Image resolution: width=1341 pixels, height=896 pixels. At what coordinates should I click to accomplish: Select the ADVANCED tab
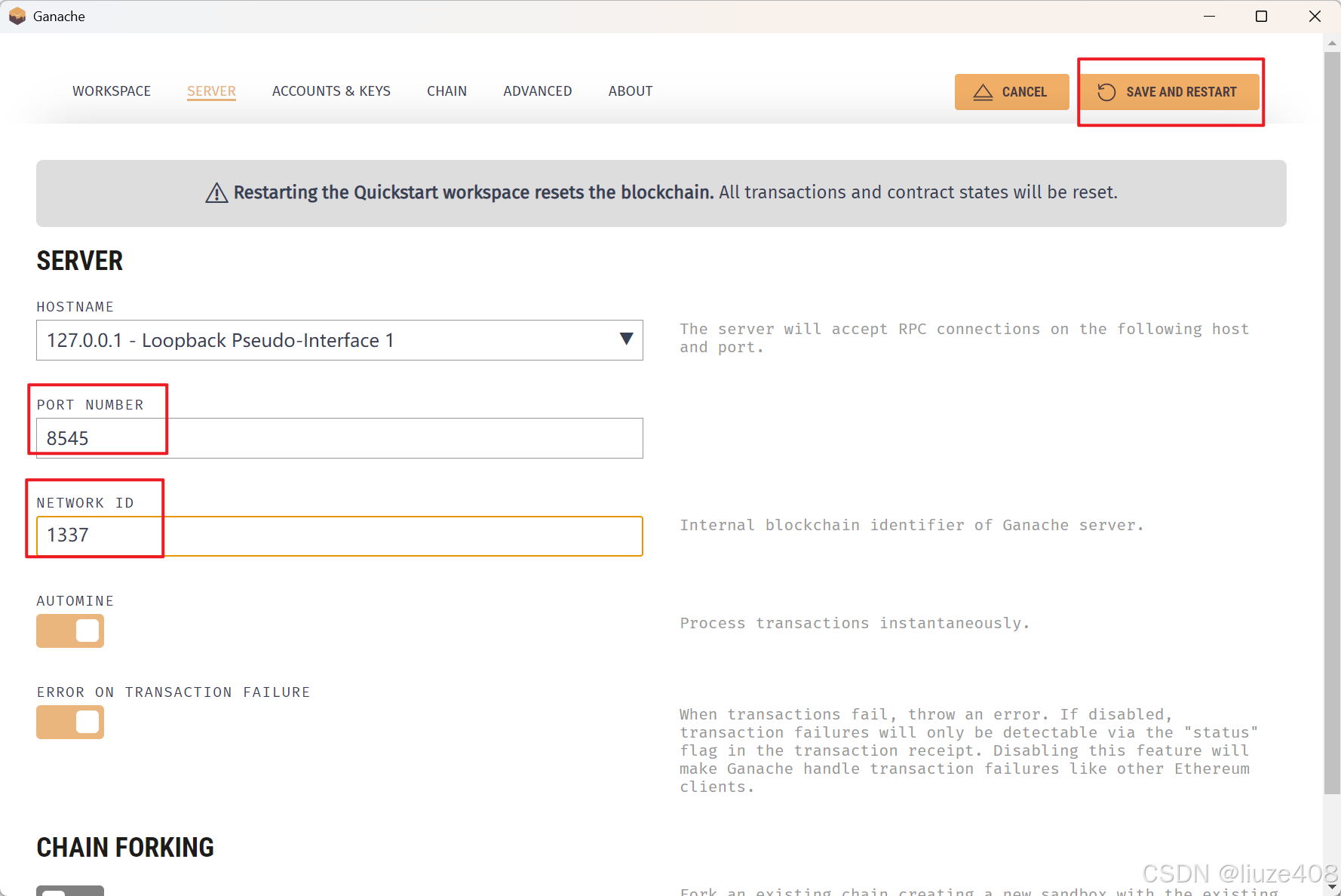point(538,91)
